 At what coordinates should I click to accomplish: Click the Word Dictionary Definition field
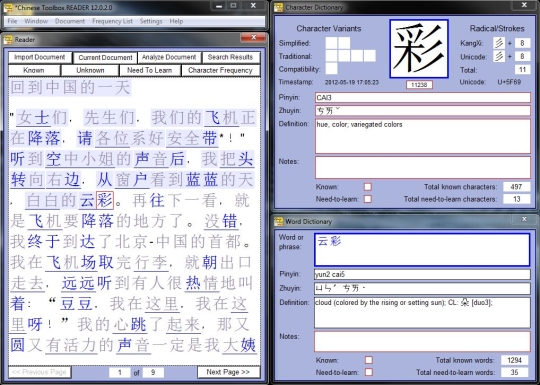click(x=422, y=312)
